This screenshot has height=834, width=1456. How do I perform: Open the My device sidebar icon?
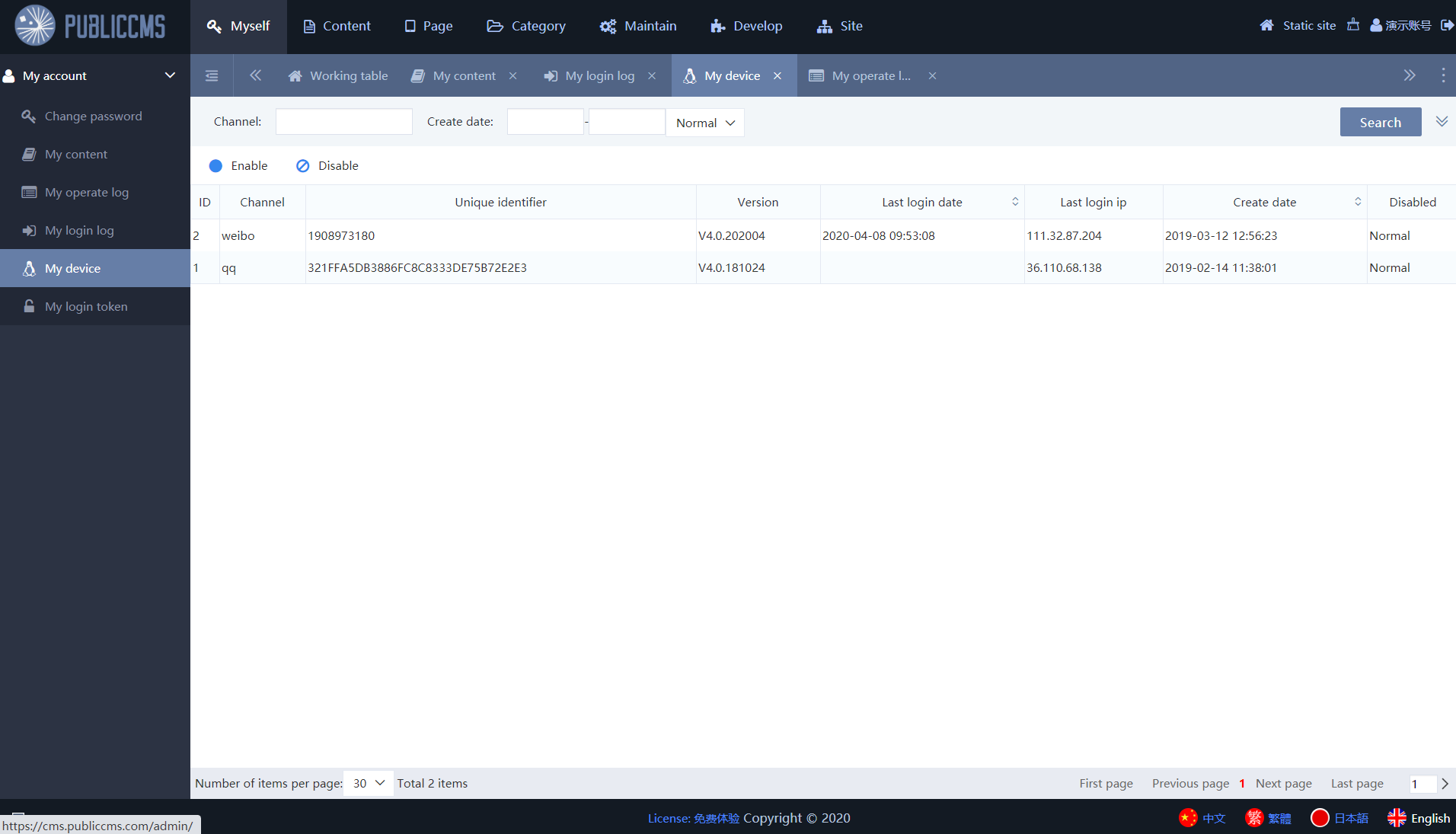click(x=29, y=268)
